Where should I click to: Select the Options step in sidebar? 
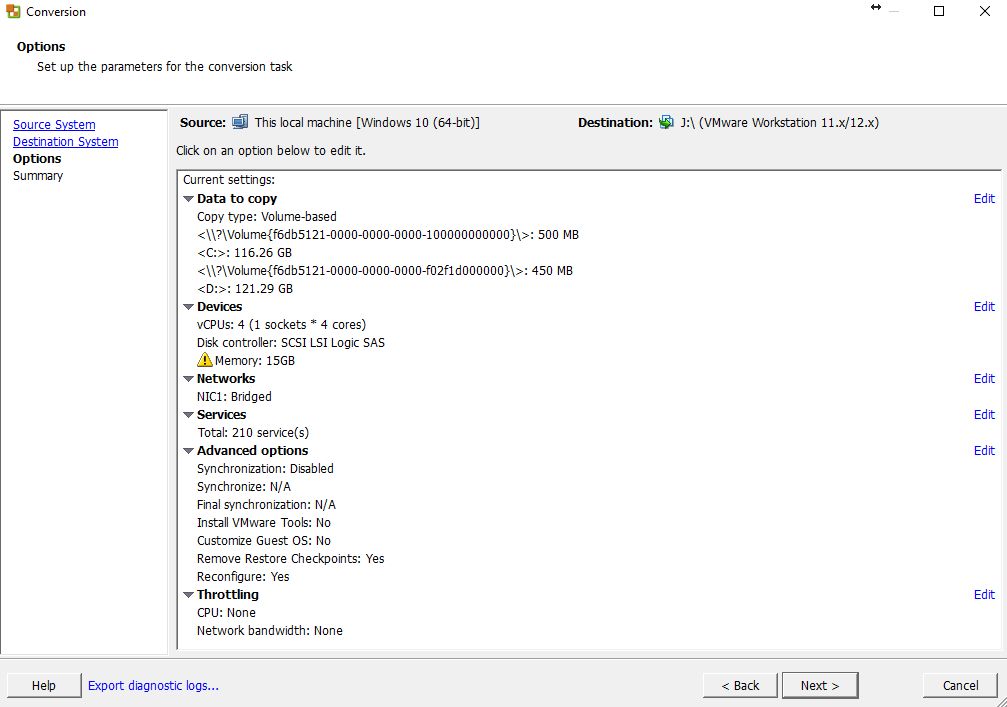[x=37, y=159]
